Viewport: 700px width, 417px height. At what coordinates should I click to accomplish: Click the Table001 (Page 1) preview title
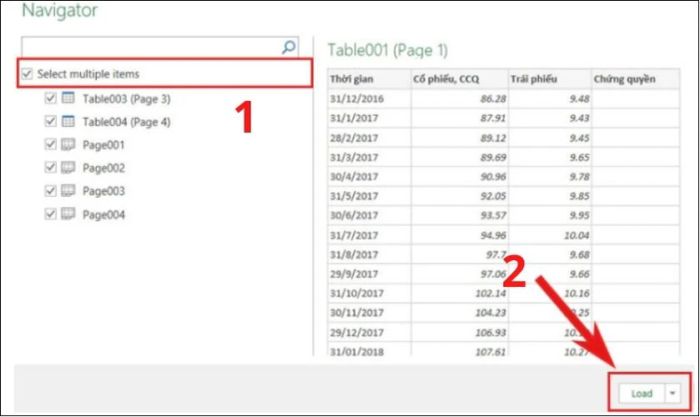[388, 50]
